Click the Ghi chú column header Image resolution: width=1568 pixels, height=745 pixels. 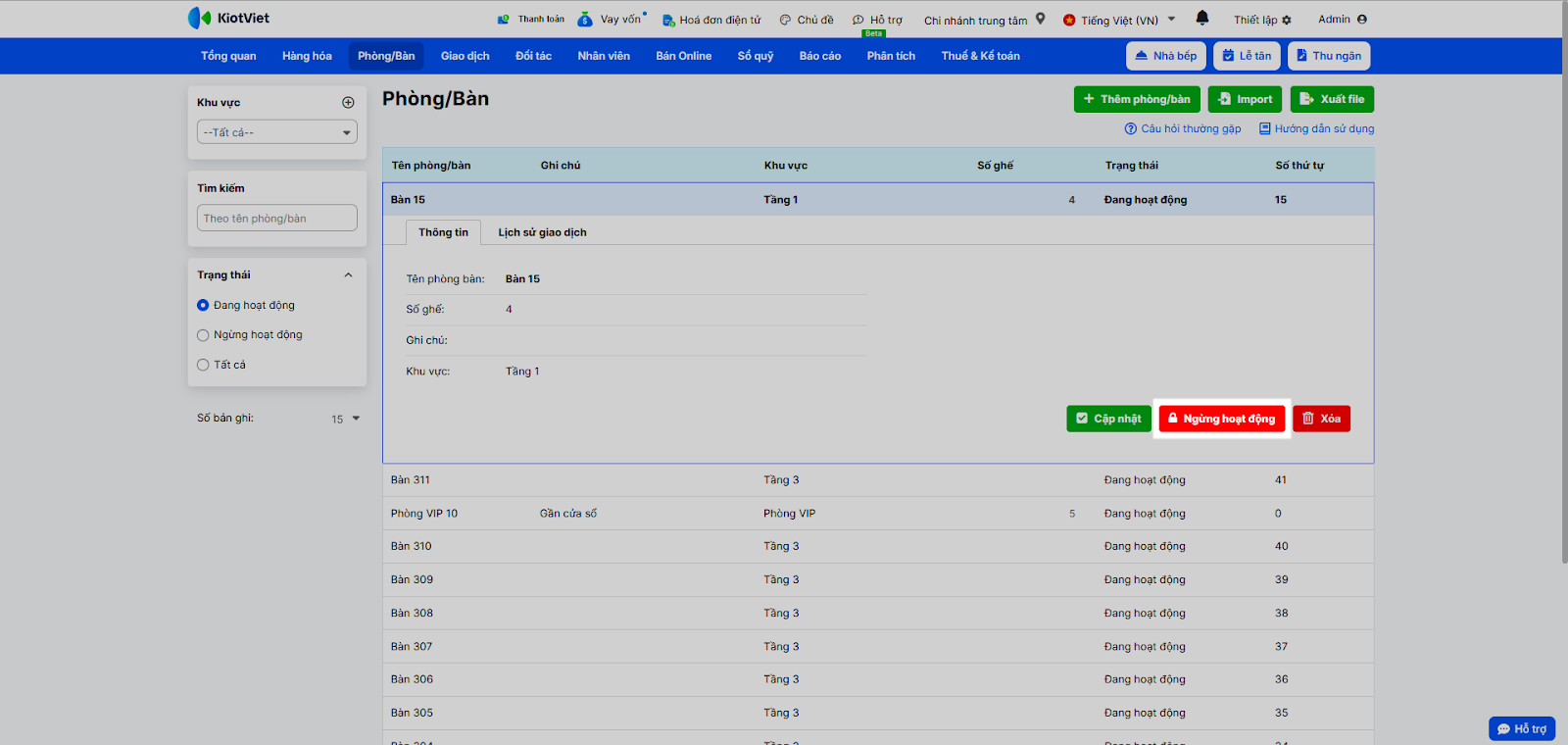[x=561, y=166]
